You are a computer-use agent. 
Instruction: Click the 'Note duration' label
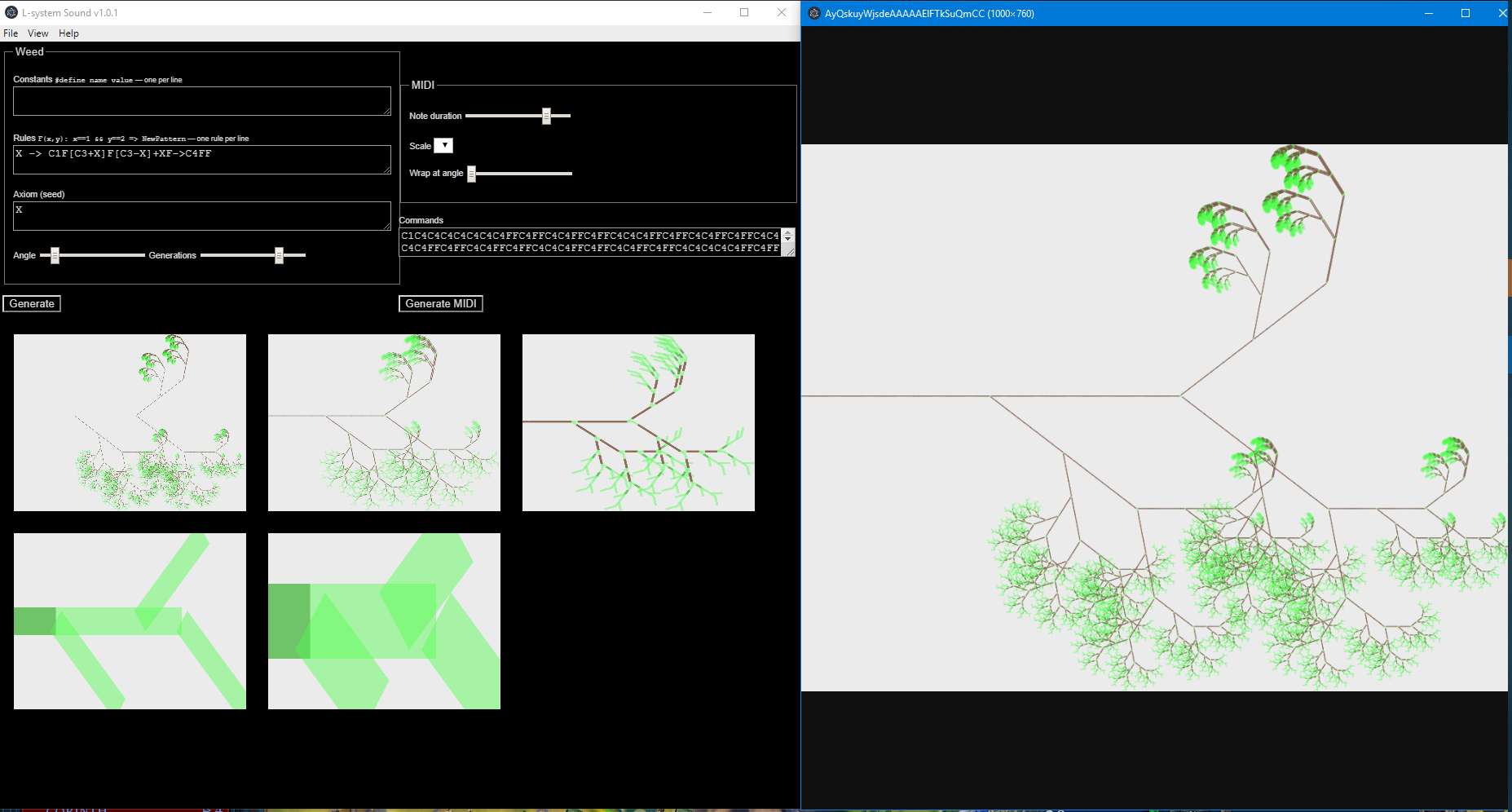pyautogui.click(x=435, y=116)
